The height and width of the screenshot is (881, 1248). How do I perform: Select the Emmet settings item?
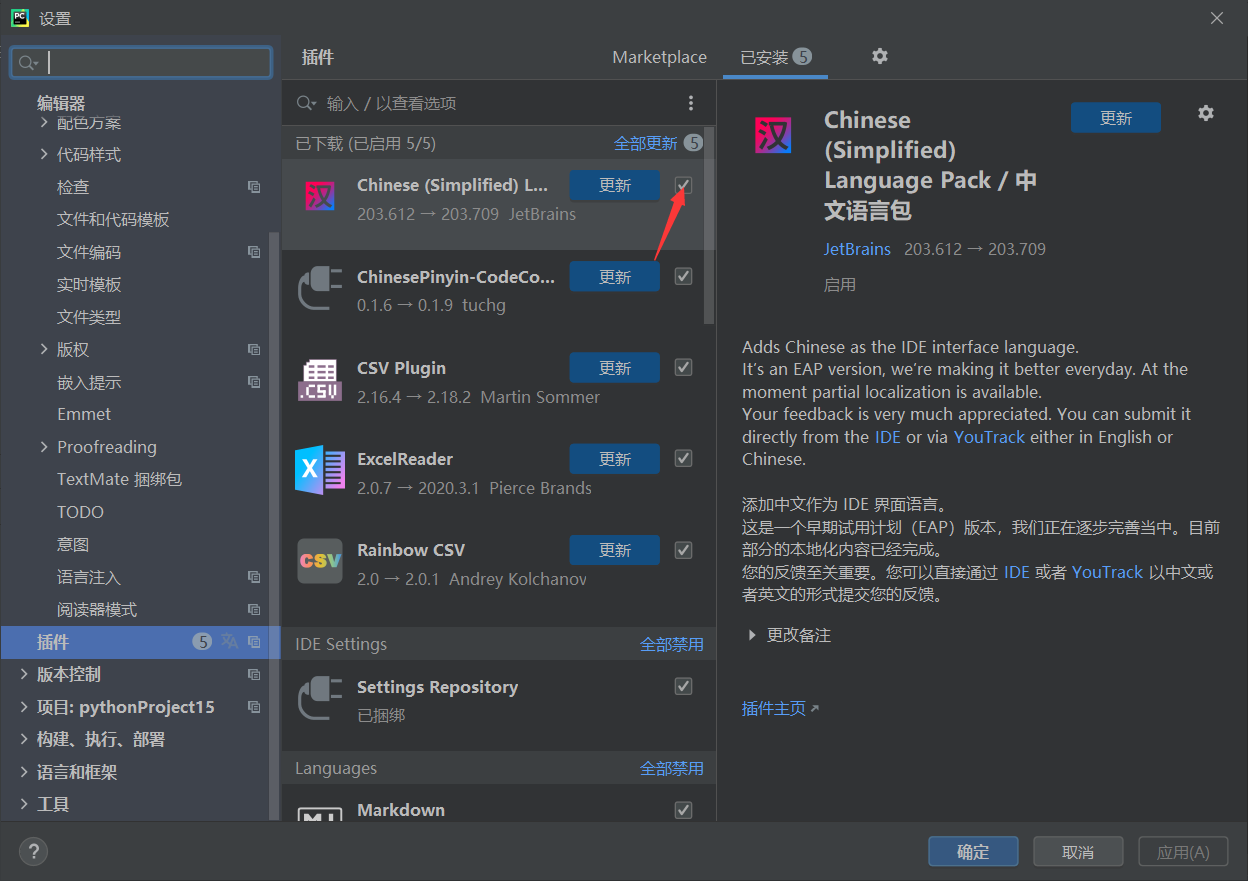pos(84,414)
